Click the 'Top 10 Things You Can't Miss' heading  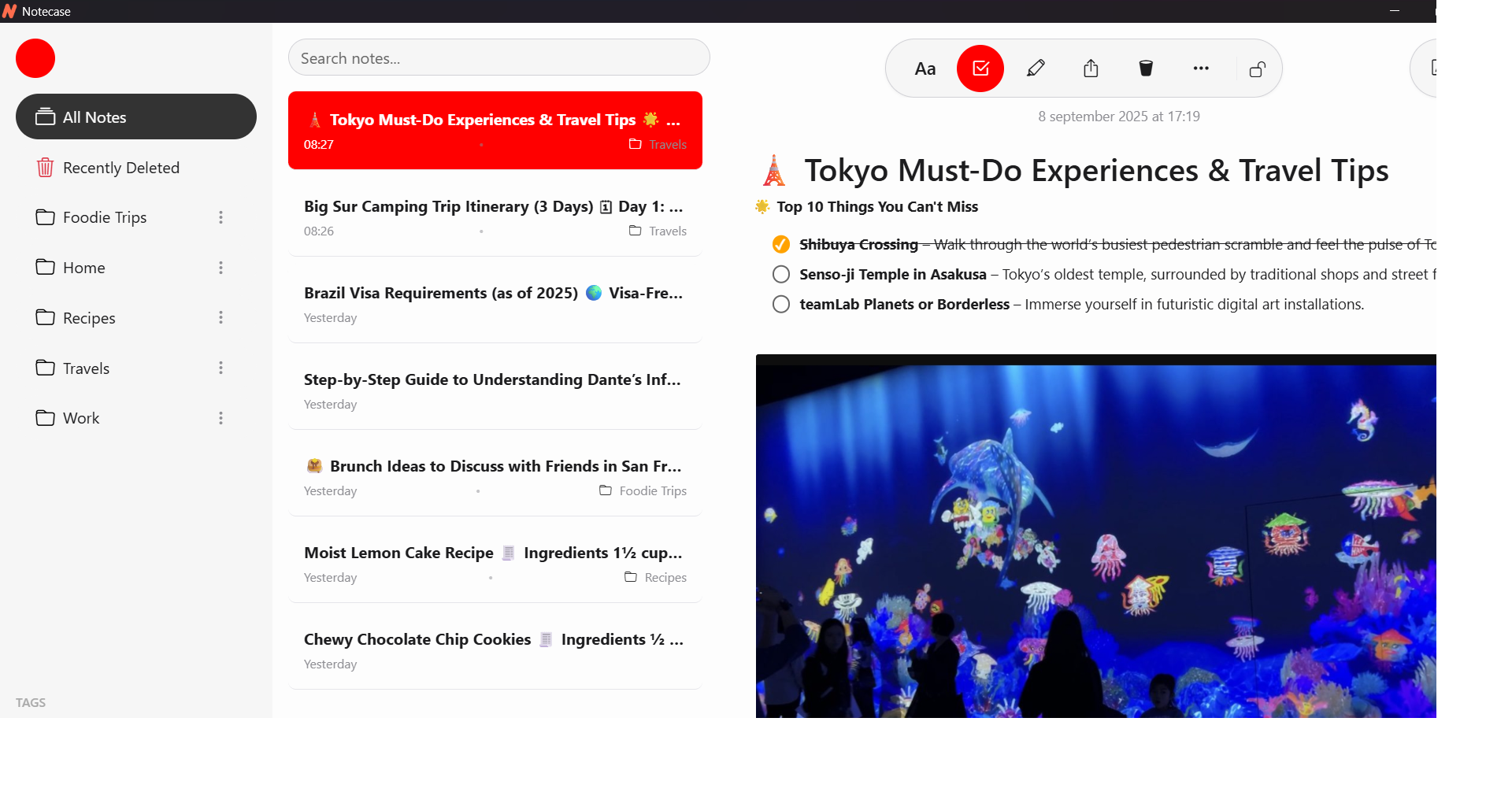877,206
